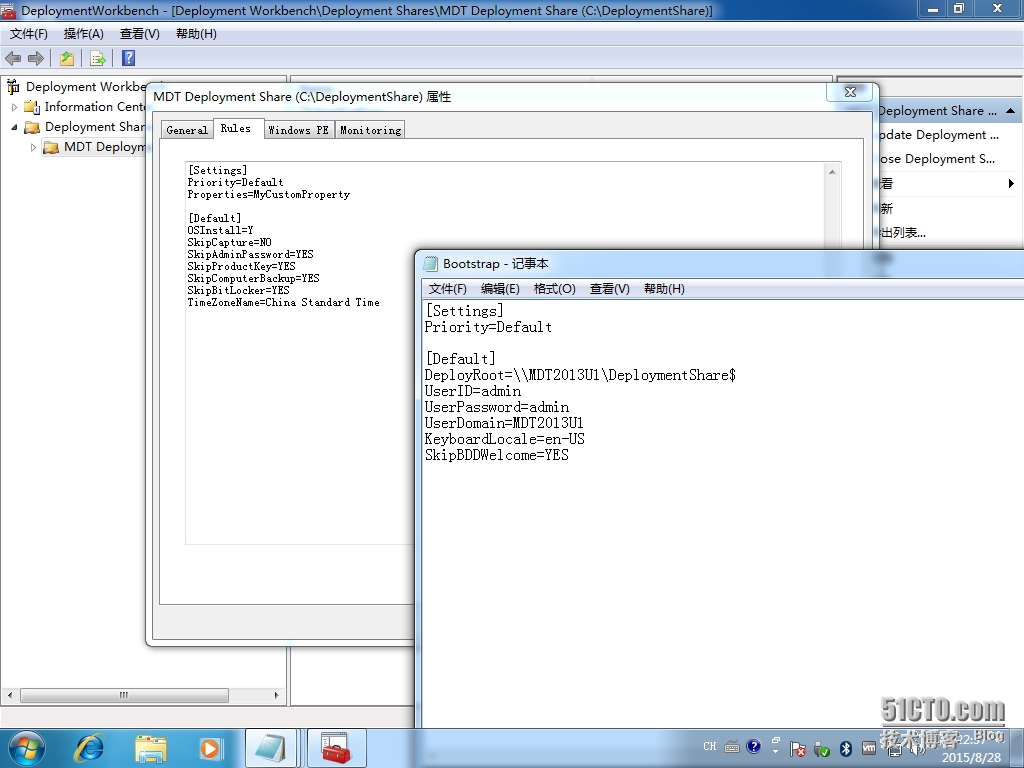The image size is (1024, 768).
Task: Switch to the Deployment Workbench taskbar button
Action: [x=336, y=748]
